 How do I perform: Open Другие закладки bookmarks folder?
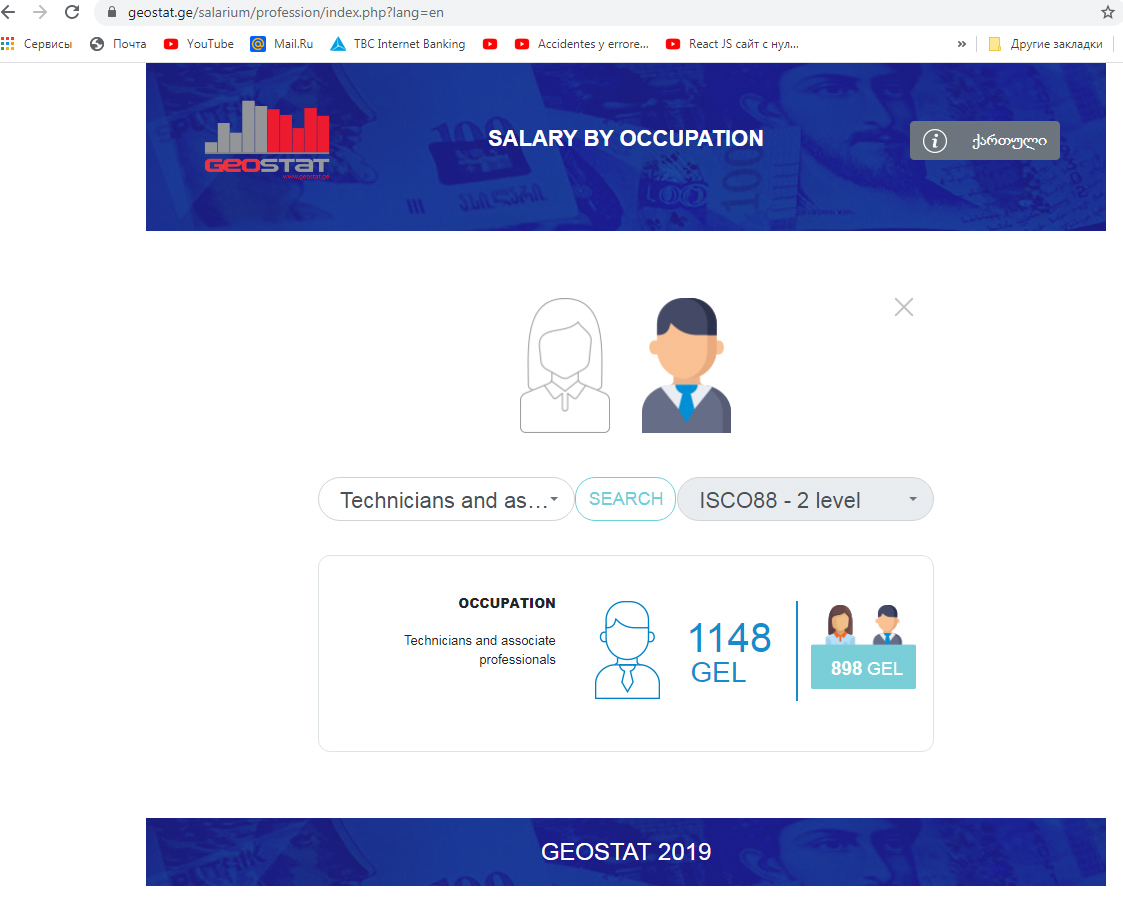point(1045,44)
